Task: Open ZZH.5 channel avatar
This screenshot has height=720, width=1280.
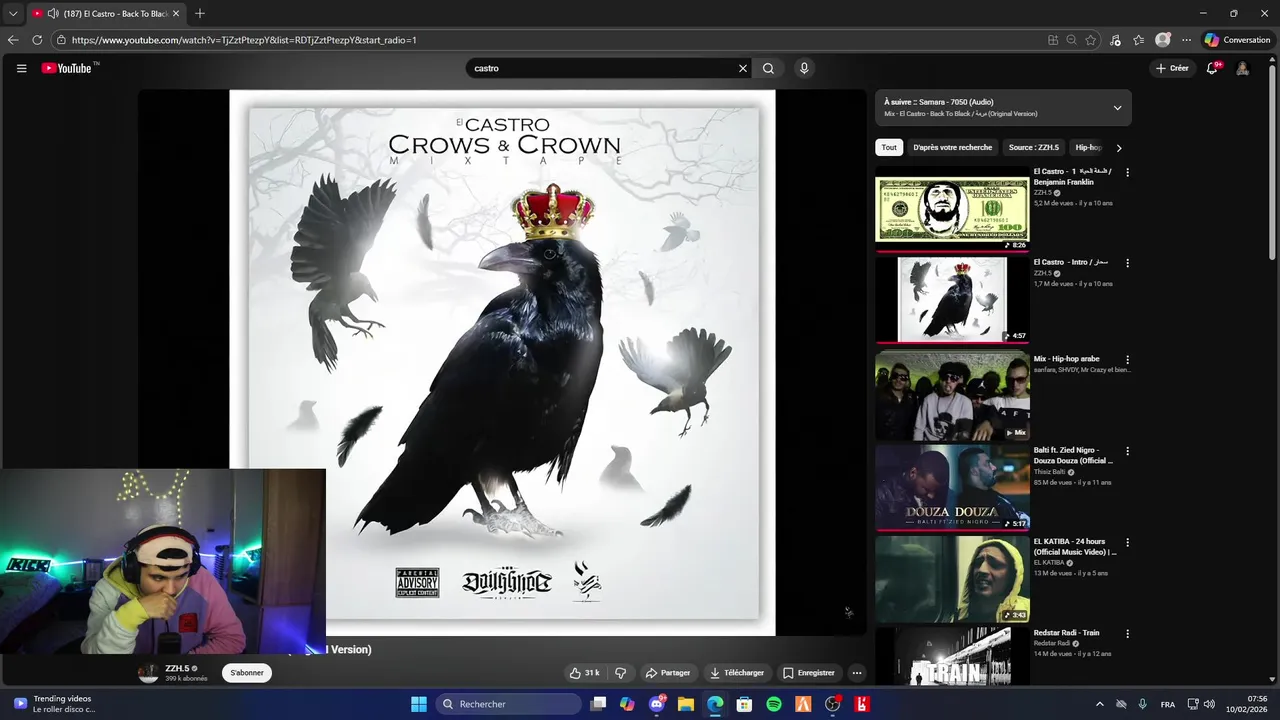Action: click(x=148, y=673)
